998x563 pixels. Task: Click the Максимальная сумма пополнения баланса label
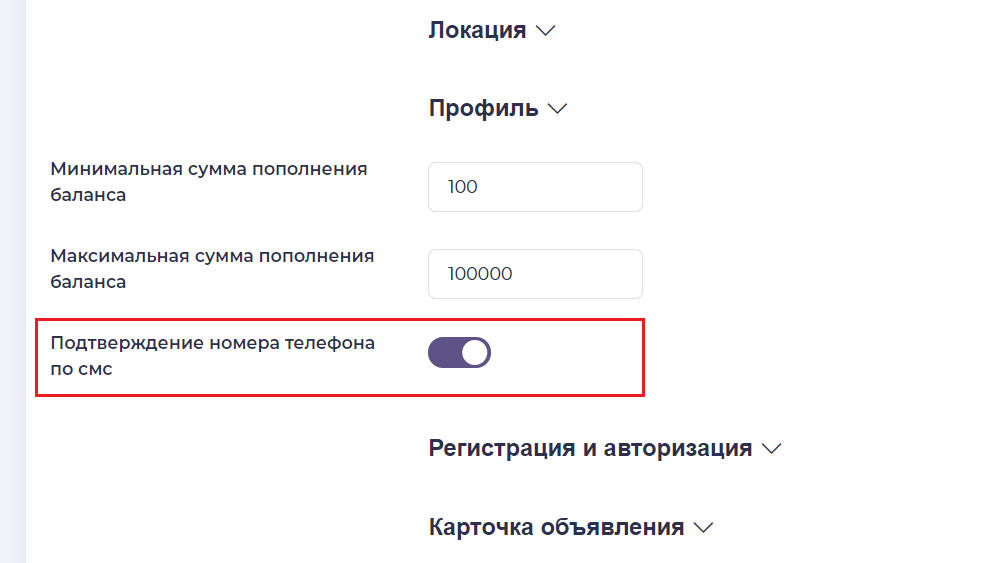click(x=212, y=268)
